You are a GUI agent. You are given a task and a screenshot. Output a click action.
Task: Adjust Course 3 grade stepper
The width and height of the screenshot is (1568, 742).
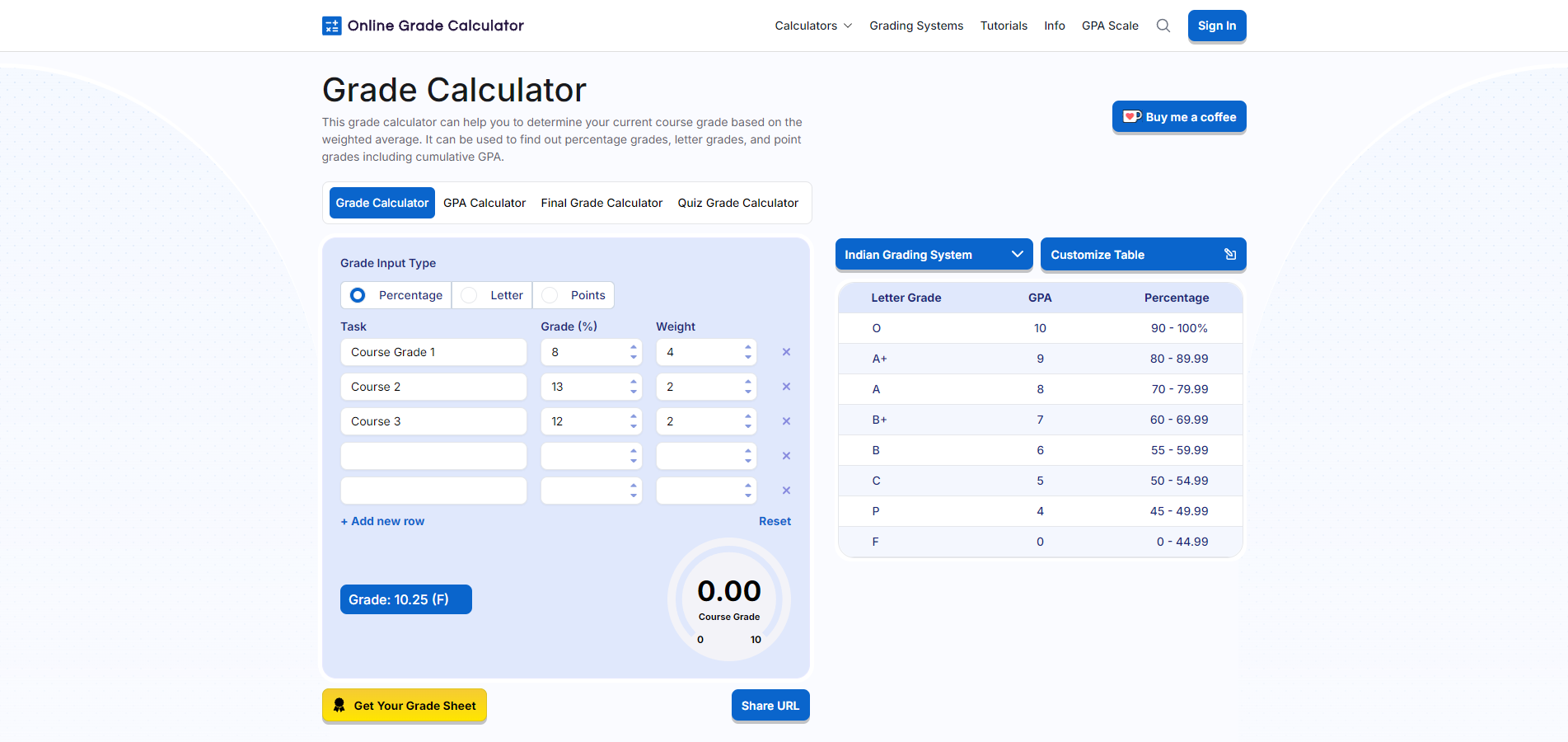[x=634, y=421]
